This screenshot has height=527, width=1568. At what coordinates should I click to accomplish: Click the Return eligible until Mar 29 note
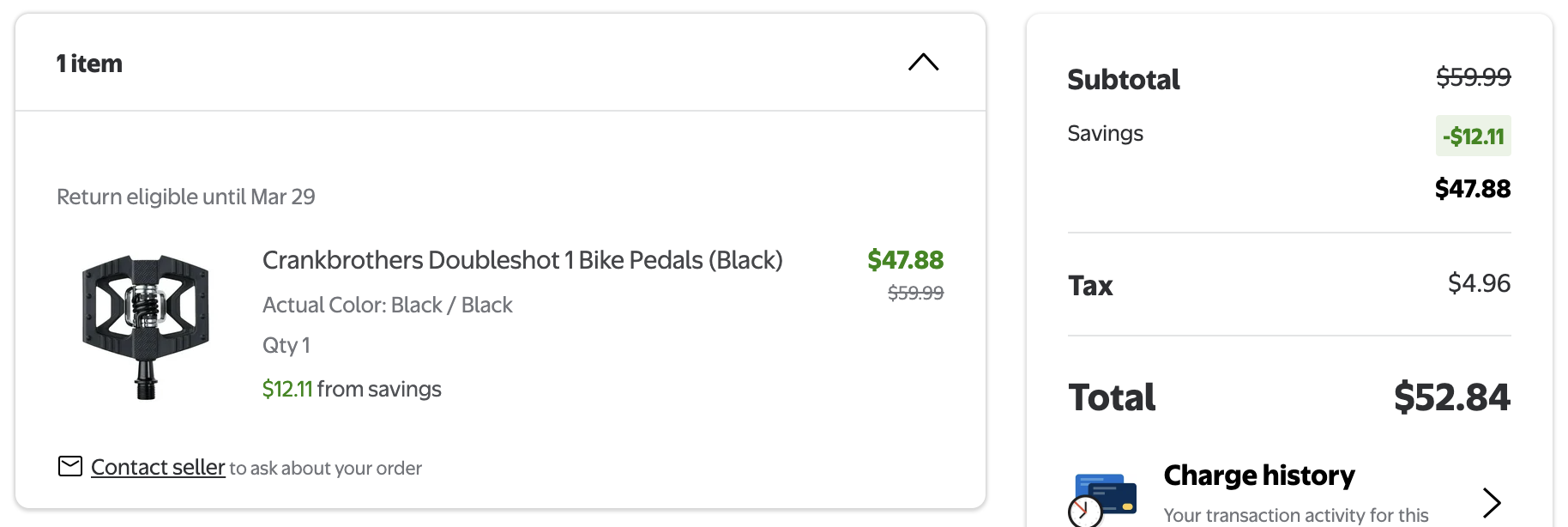[186, 197]
